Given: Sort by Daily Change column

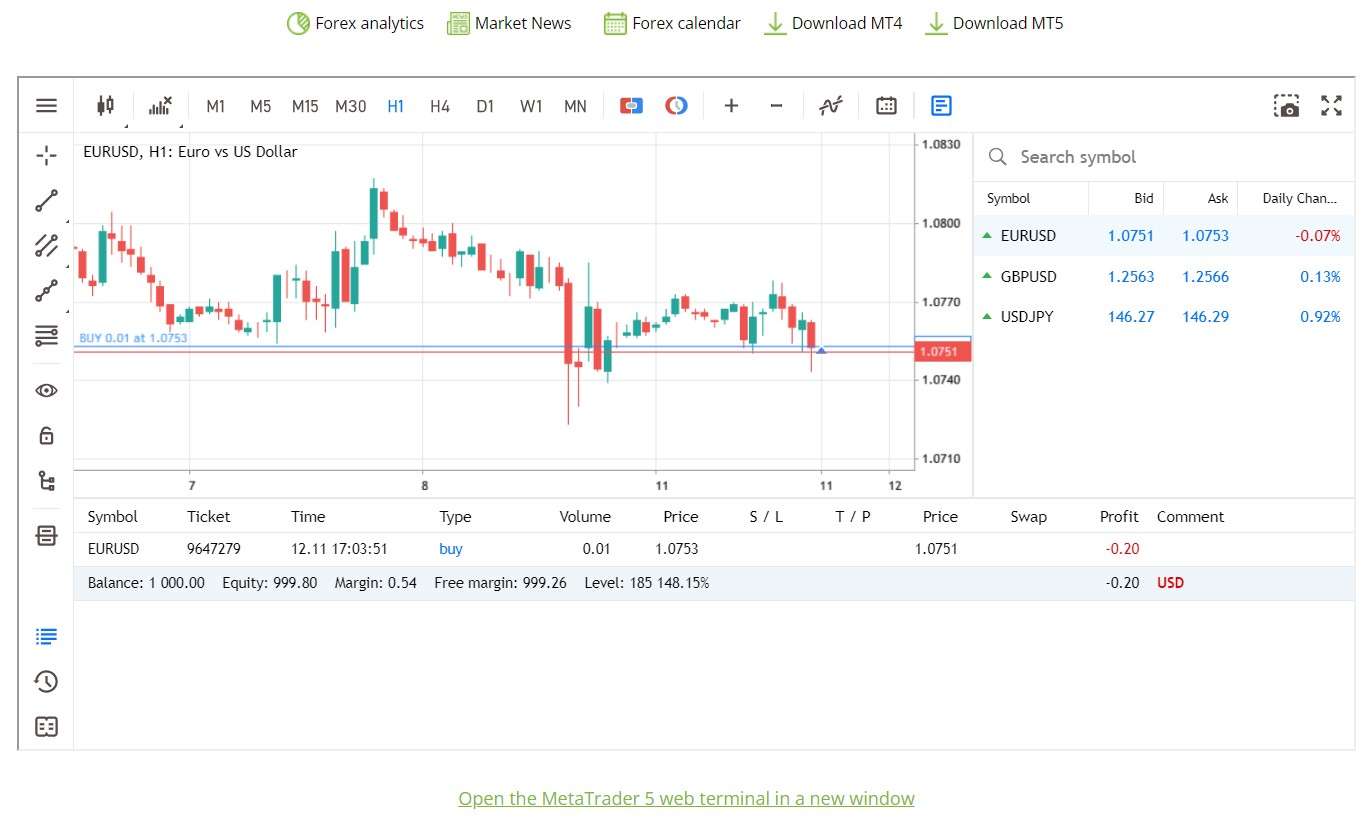Looking at the screenshot, I should tap(1299, 198).
